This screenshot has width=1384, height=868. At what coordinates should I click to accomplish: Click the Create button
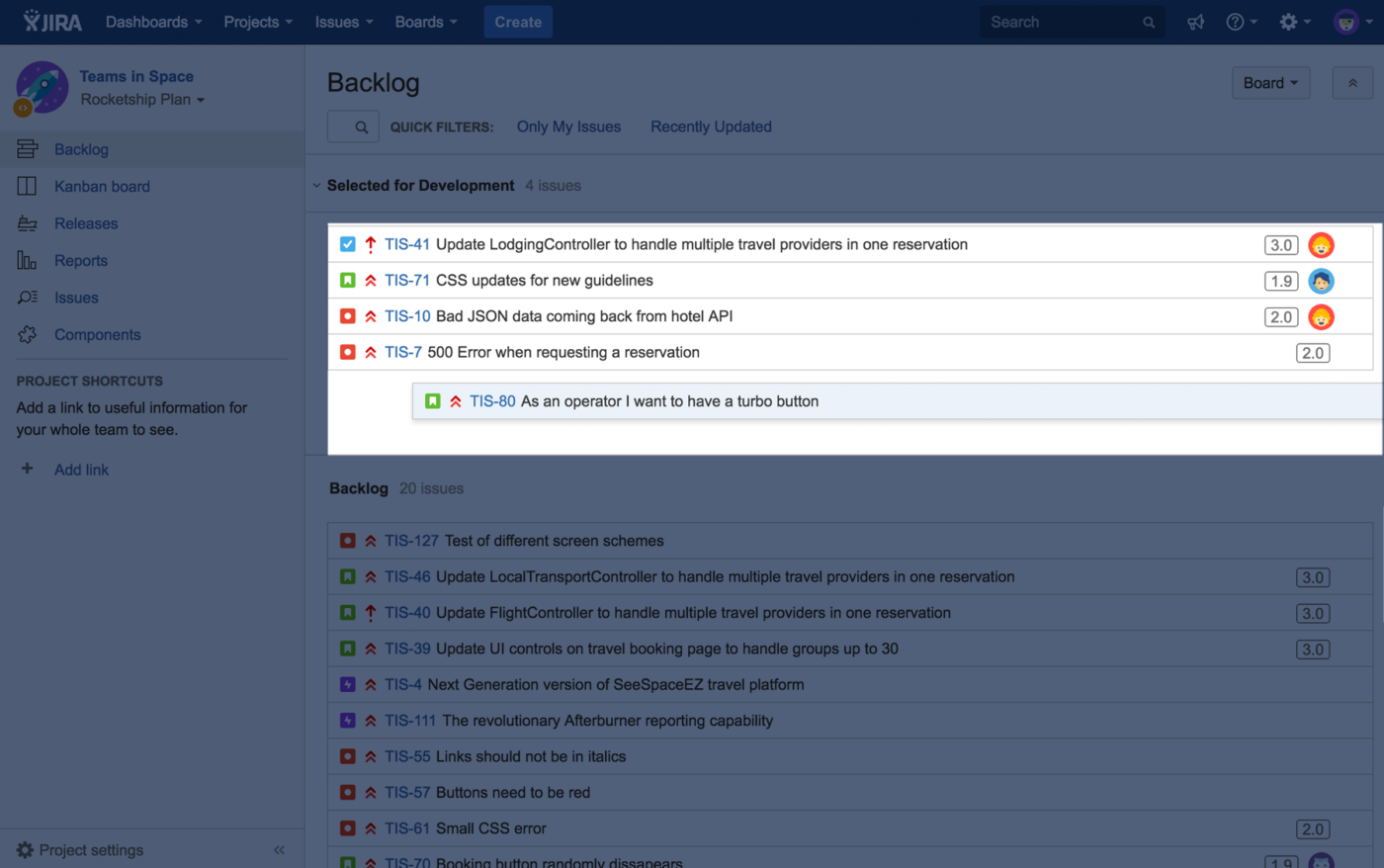coord(517,21)
